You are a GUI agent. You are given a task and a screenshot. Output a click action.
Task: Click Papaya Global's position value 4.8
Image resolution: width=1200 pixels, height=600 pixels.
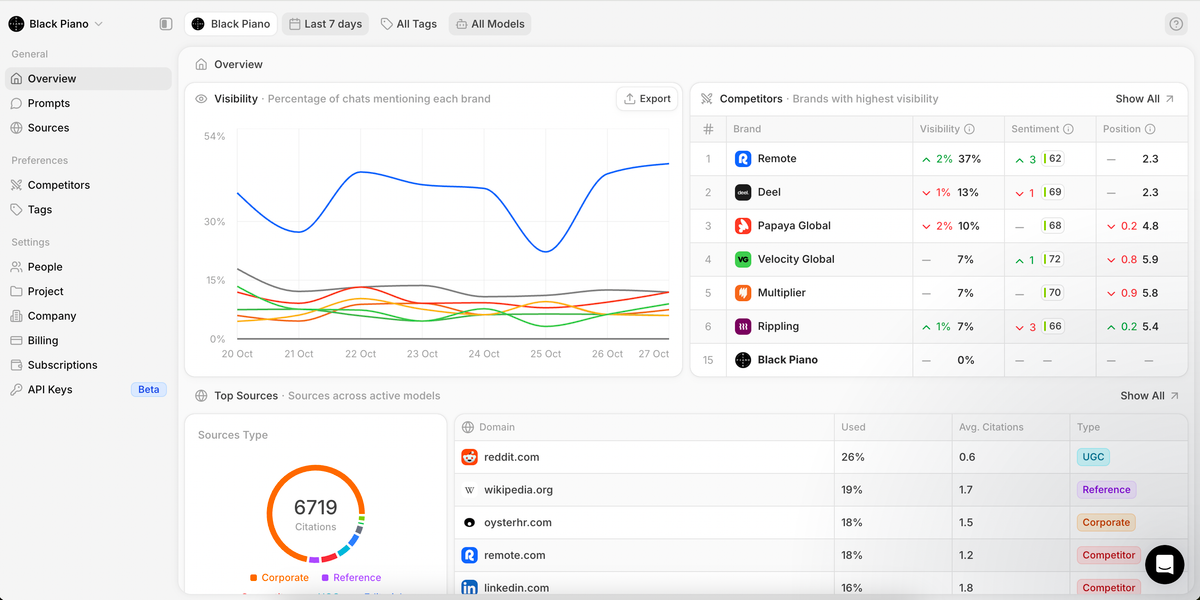1150,226
